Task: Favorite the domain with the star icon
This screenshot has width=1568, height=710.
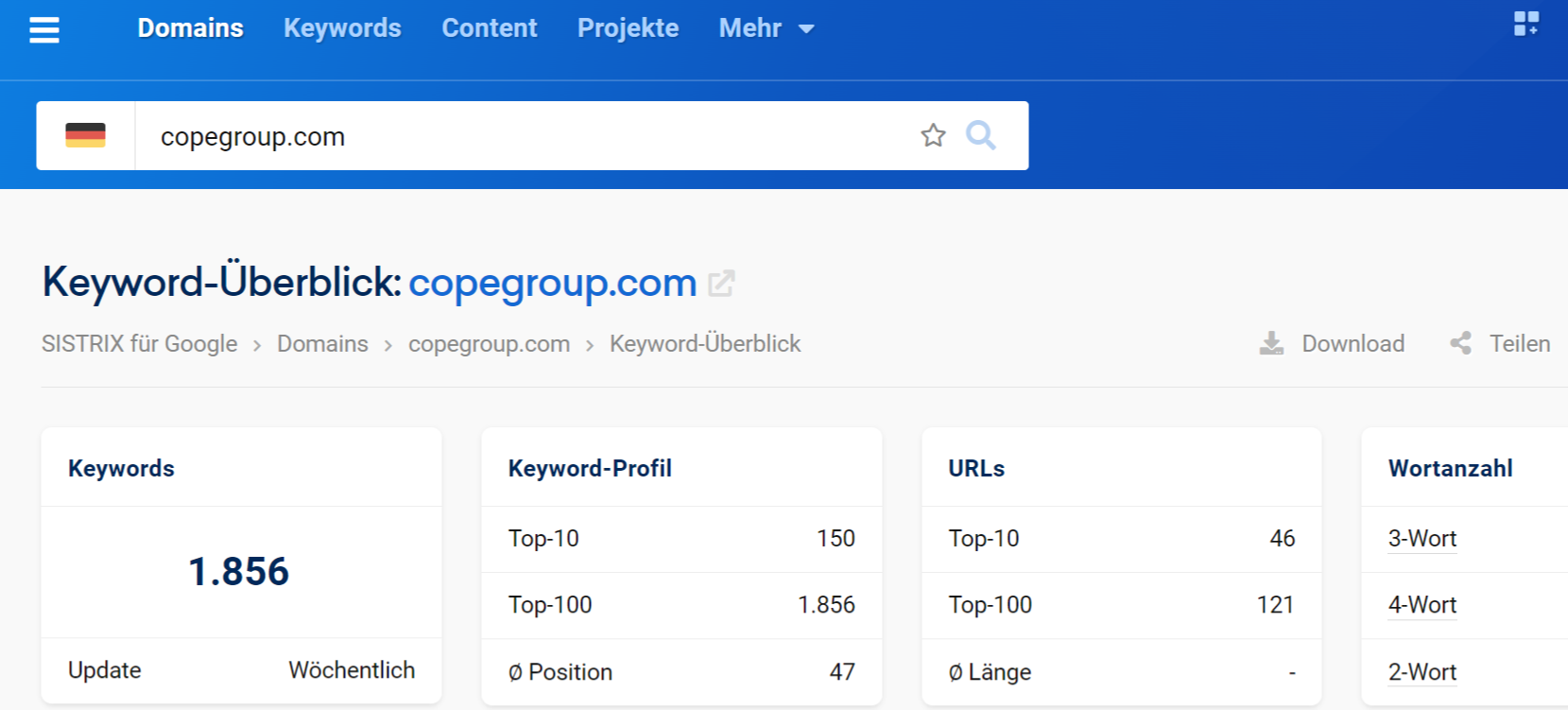Action: 933,135
